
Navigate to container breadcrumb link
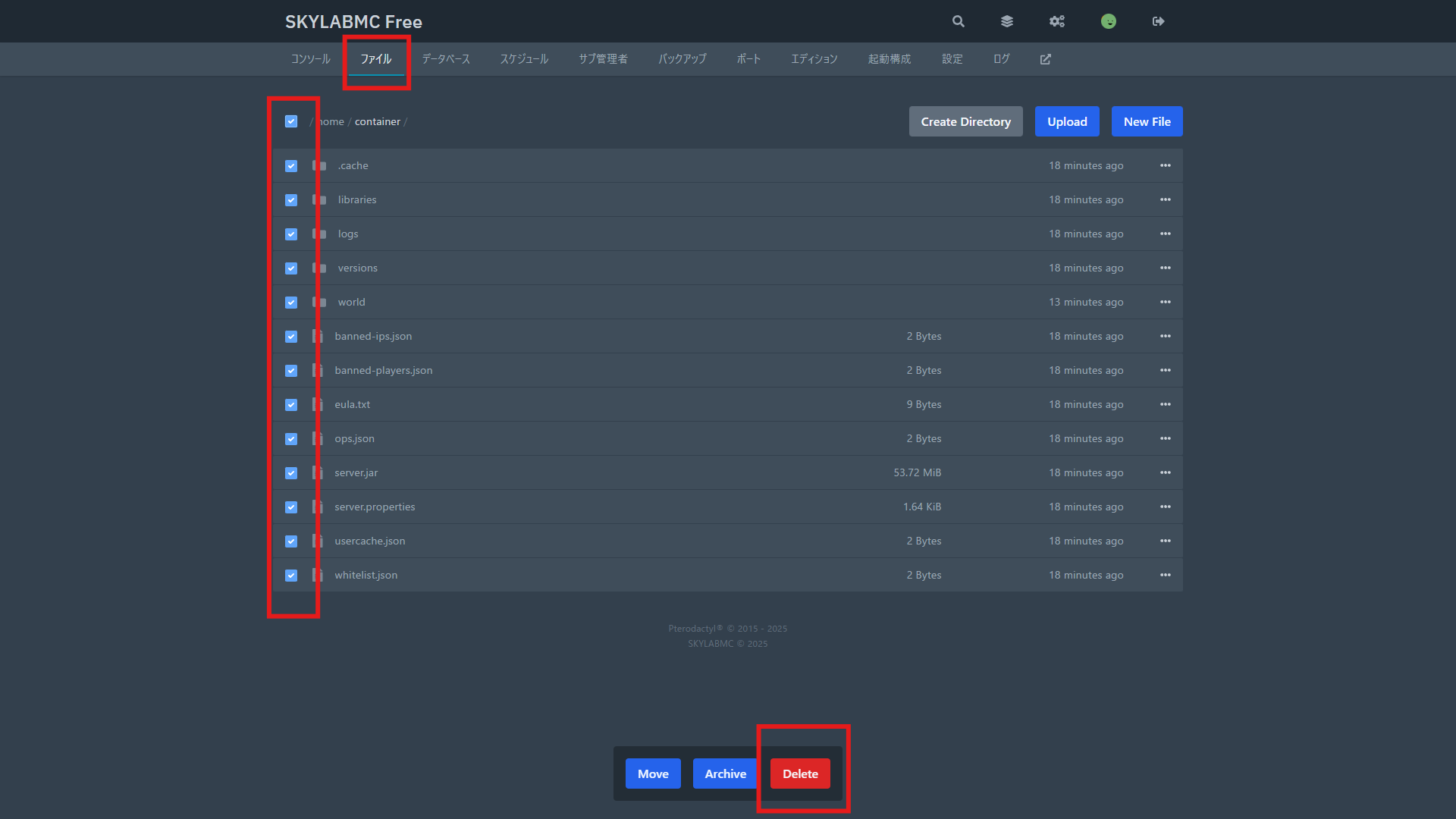pos(377,121)
